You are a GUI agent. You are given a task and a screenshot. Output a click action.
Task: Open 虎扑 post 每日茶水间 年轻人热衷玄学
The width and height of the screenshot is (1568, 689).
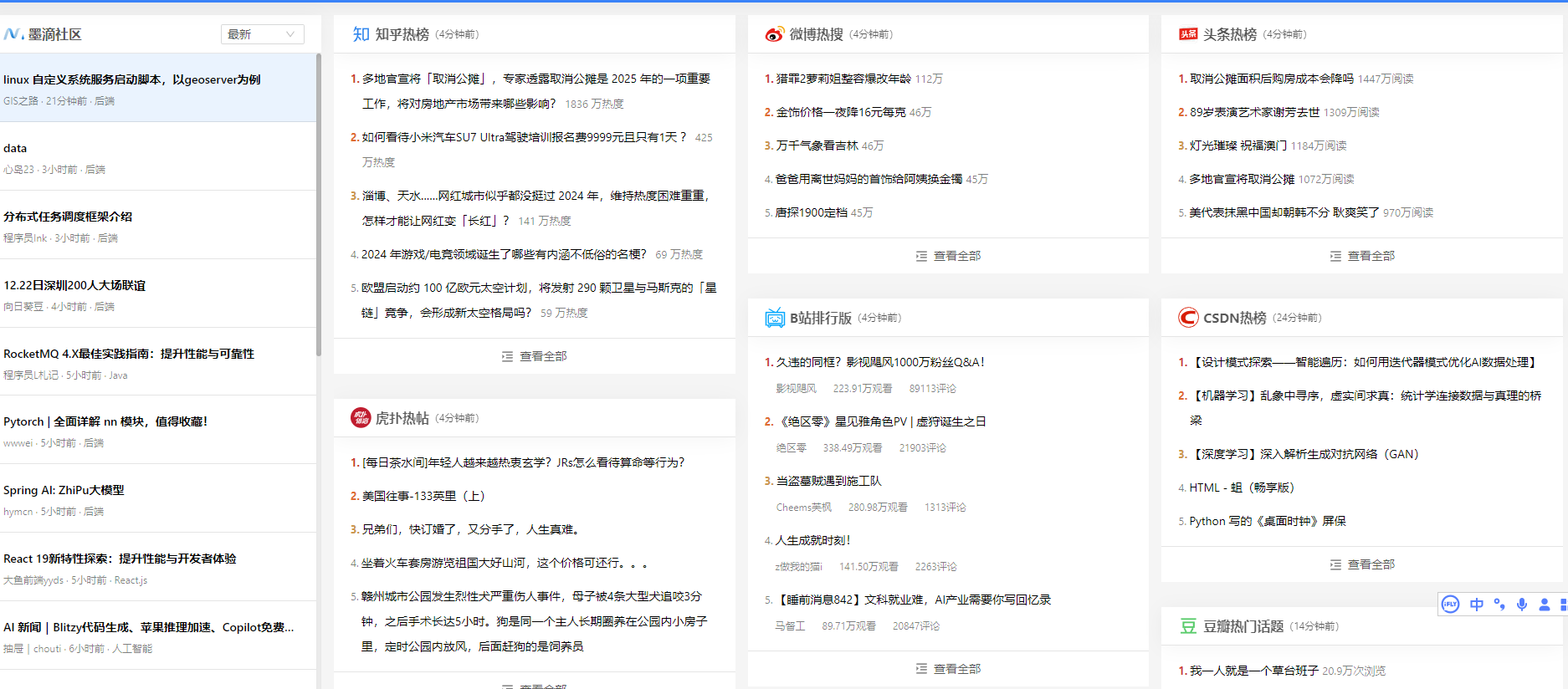point(523,462)
